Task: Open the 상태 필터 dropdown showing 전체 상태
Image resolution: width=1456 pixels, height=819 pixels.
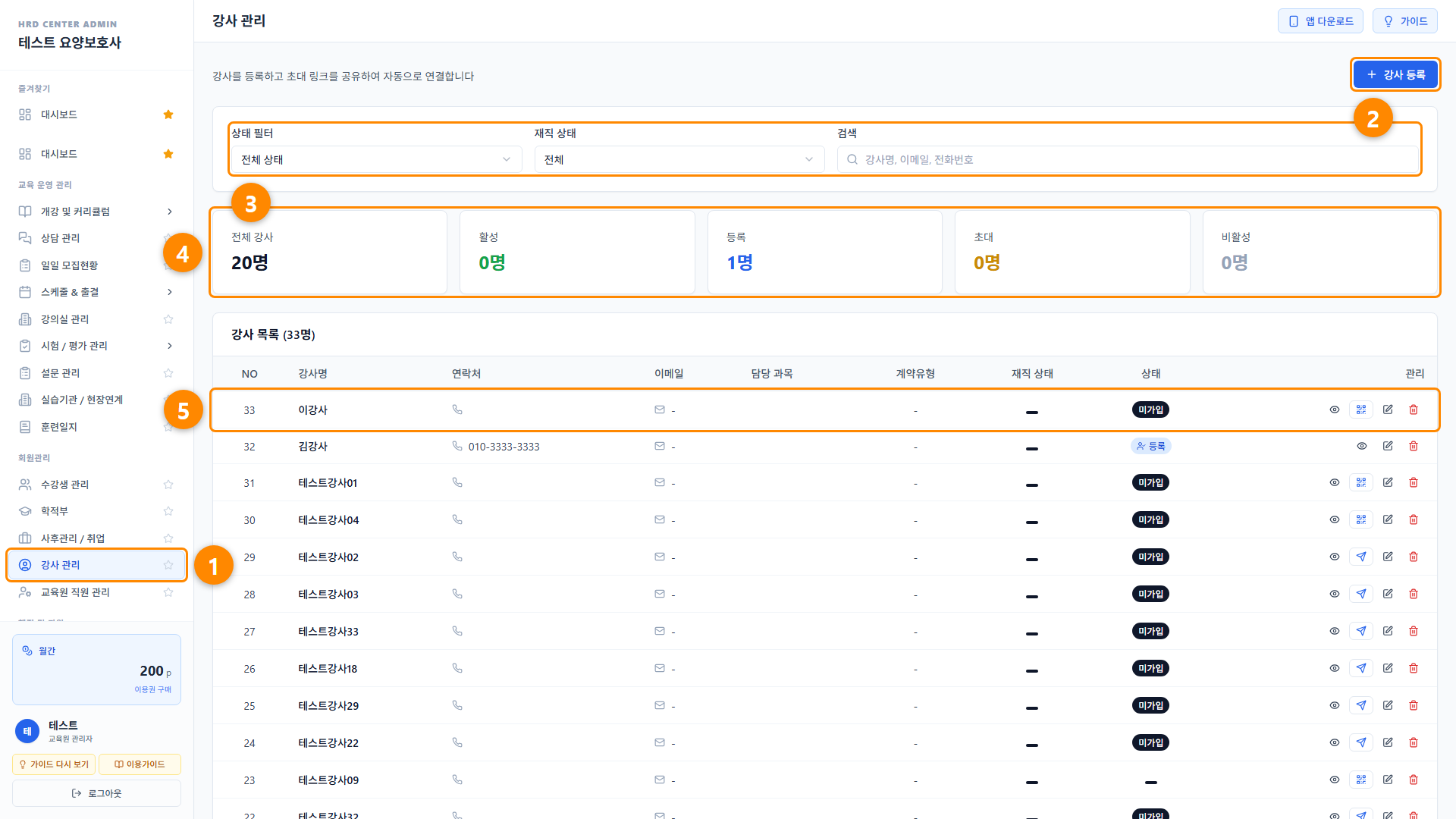Action: click(376, 159)
